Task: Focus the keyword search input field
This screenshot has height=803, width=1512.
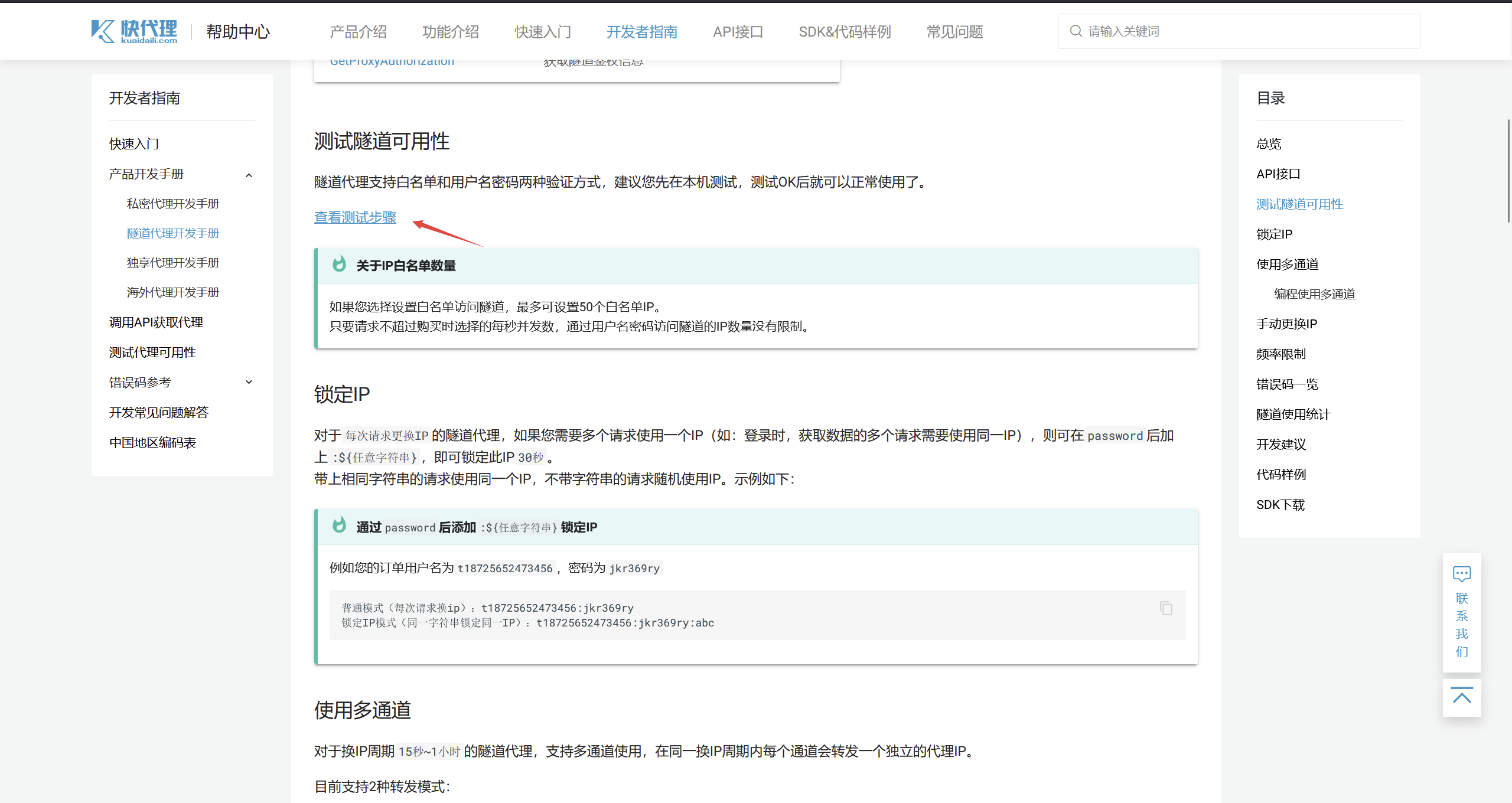Action: pyautogui.click(x=1239, y=31)
